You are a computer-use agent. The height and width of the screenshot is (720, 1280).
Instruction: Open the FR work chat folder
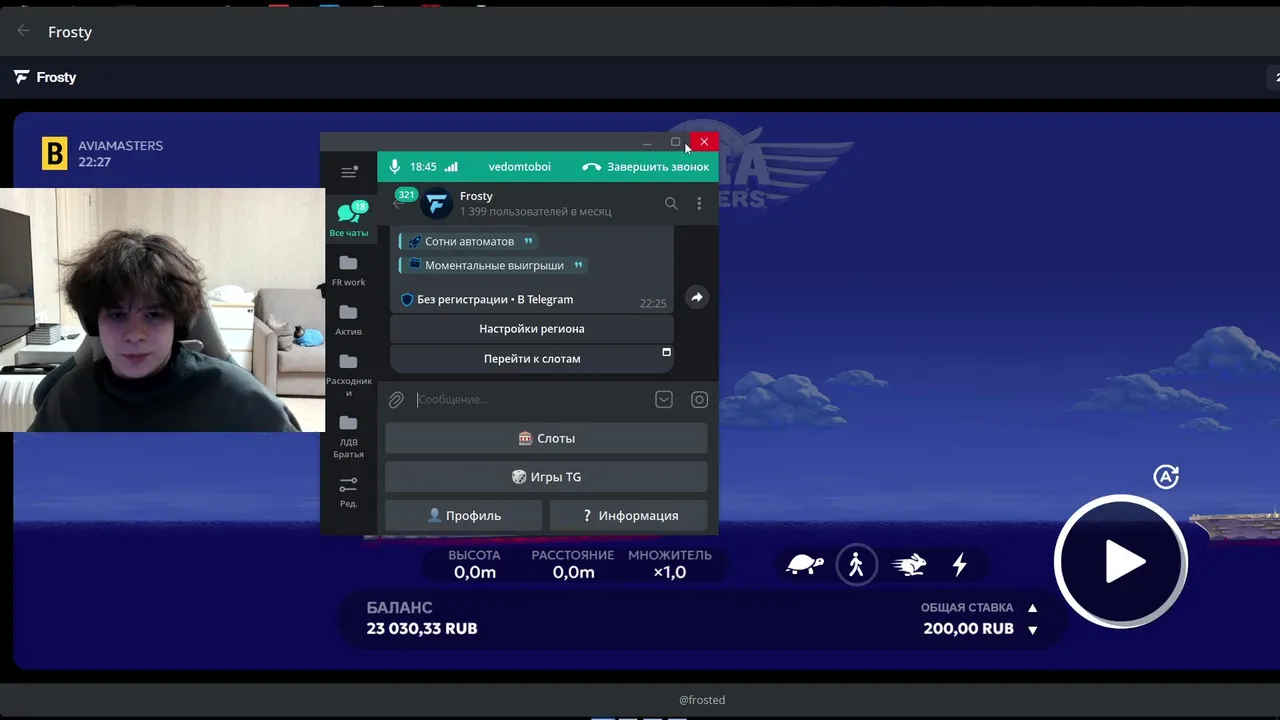[x=349, y=270]
